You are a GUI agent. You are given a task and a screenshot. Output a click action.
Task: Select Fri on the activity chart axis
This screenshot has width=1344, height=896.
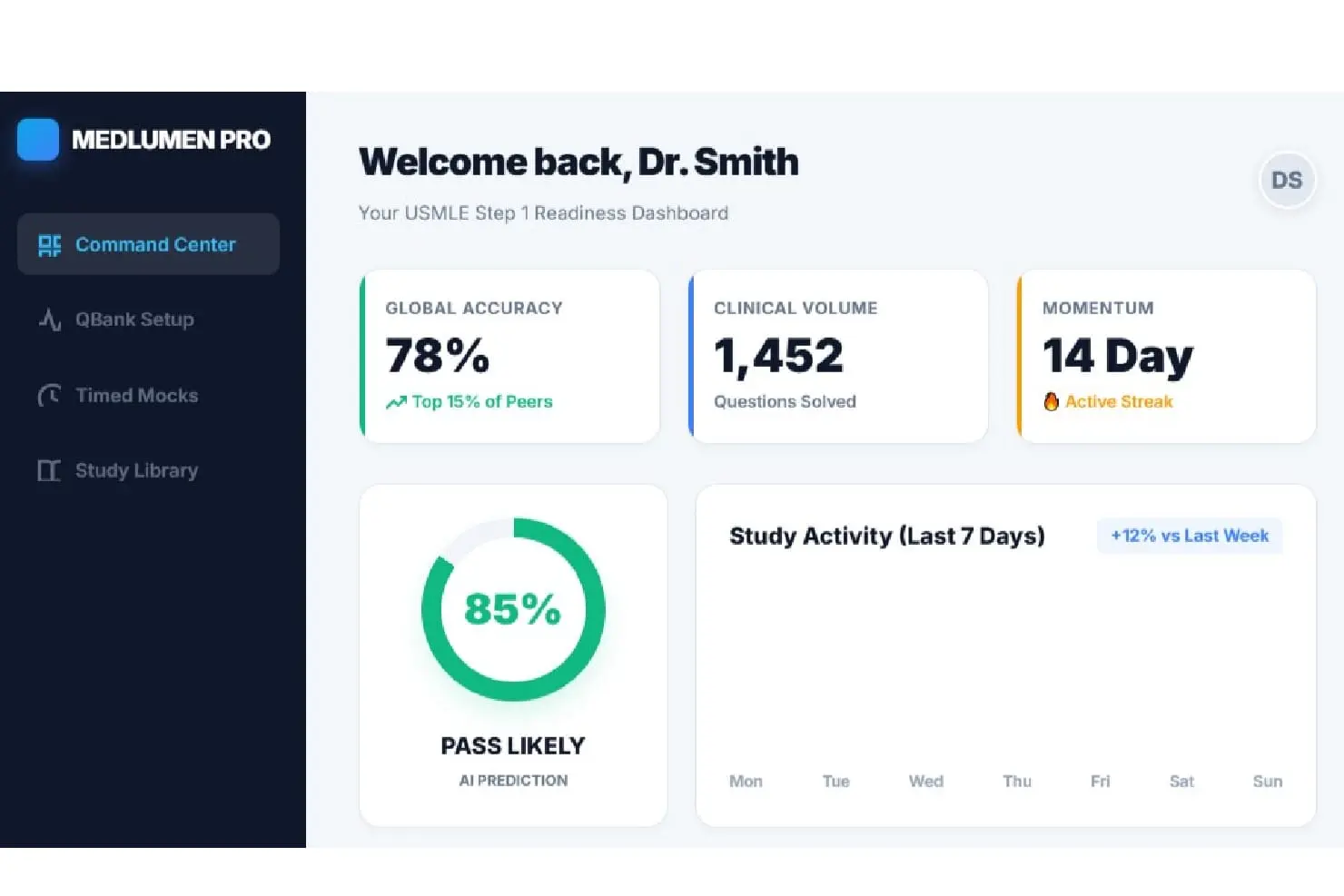(x=1100, y=782)
